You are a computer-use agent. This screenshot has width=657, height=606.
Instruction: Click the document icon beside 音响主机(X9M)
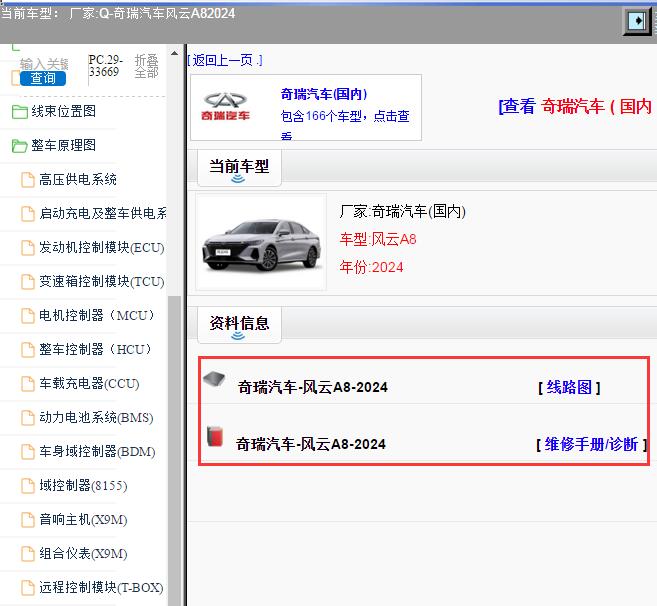[x=28, y=520]
